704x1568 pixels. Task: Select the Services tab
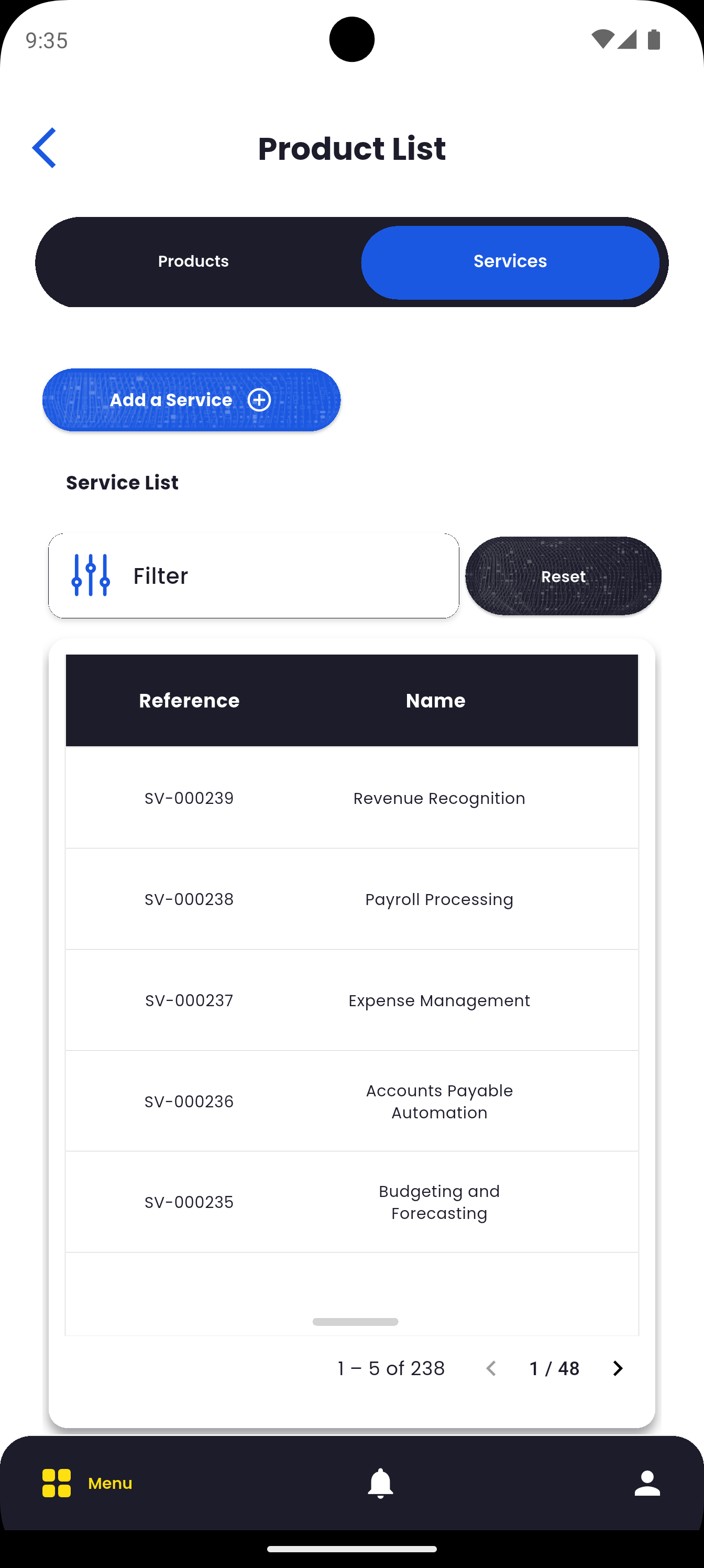510,262
